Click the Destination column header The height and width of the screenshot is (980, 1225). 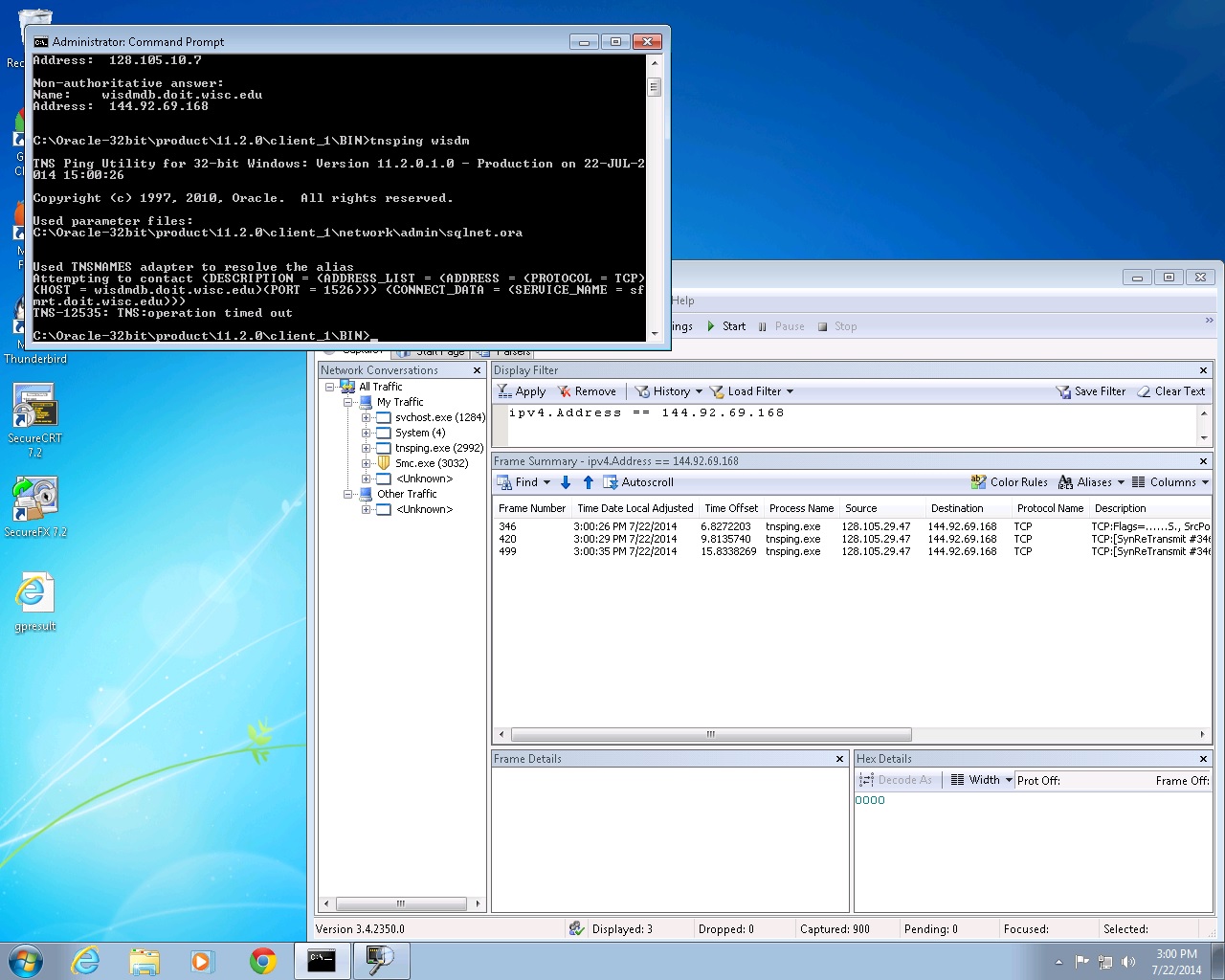point(957,508)
